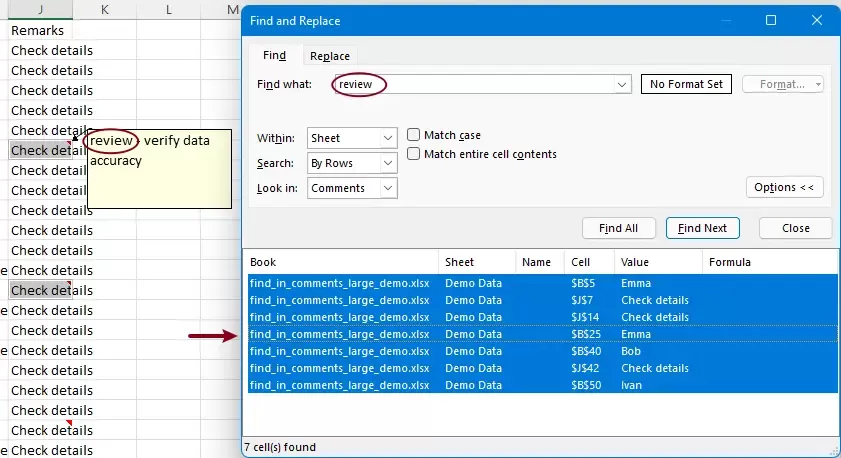The image size is (841, 458).
Task: Click the Find Next button
Action: [x=703, y=228]
